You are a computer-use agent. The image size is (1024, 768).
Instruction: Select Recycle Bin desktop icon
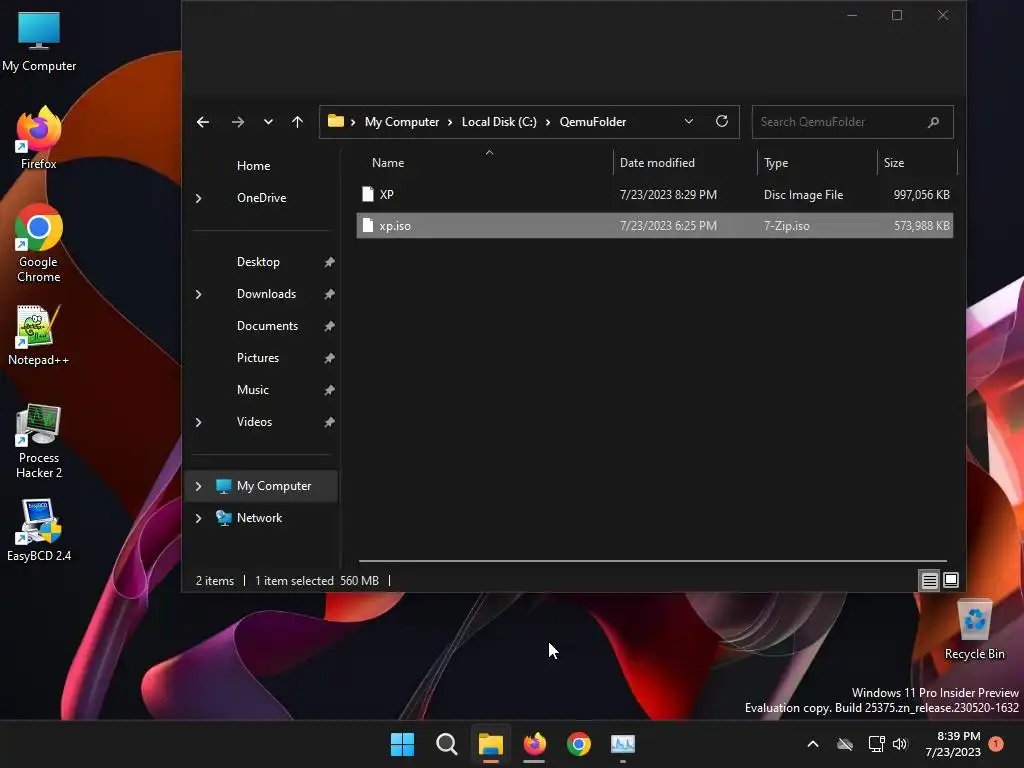point(974,630)
